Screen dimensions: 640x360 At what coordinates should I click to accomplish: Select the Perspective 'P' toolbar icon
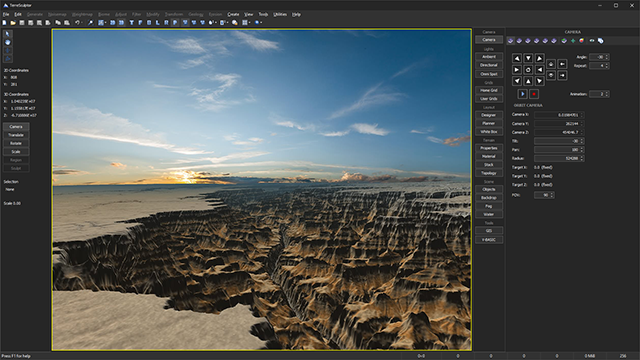[175, 23]
